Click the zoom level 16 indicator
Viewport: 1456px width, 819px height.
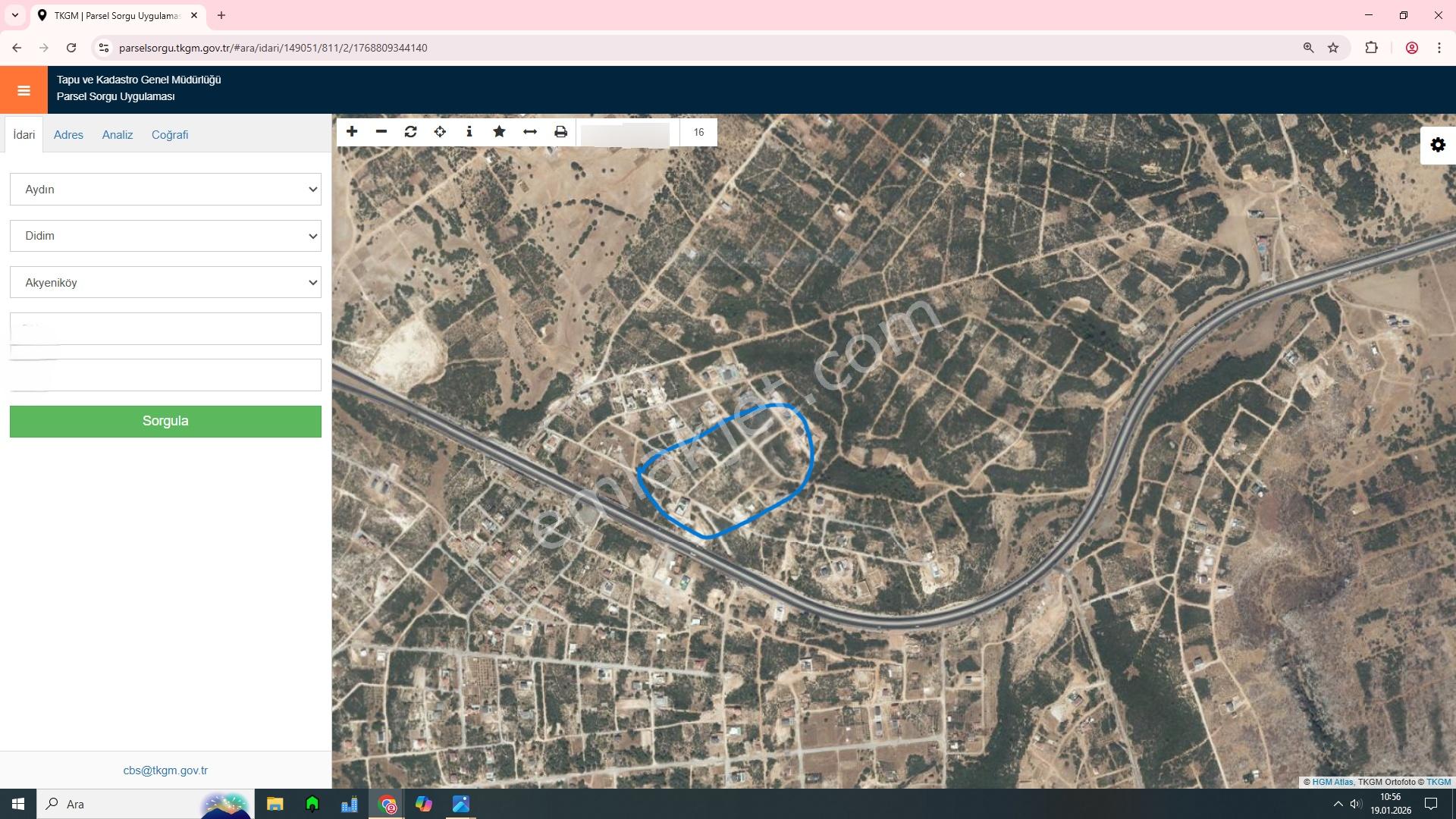click(698, 132)
